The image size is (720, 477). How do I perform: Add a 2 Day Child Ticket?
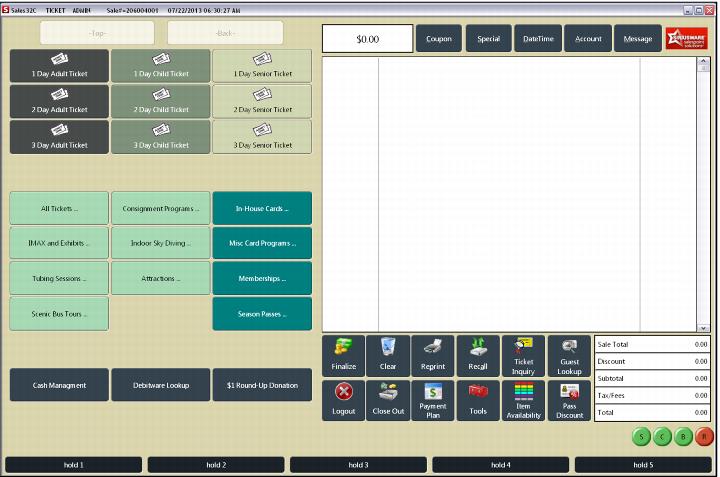pos(161,101)
